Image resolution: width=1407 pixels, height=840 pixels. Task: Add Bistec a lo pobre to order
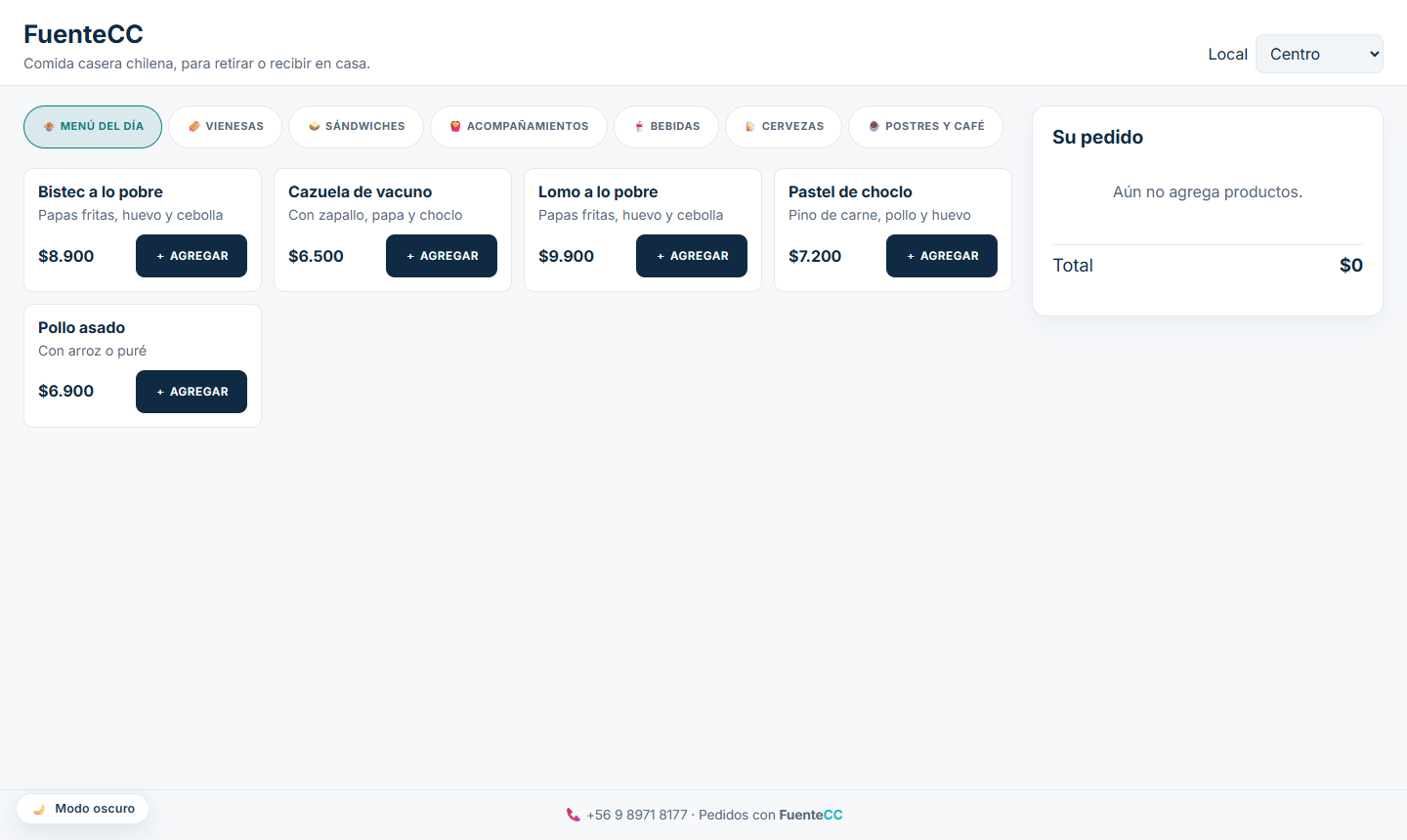pyautogui.click(x=192, y=256)
